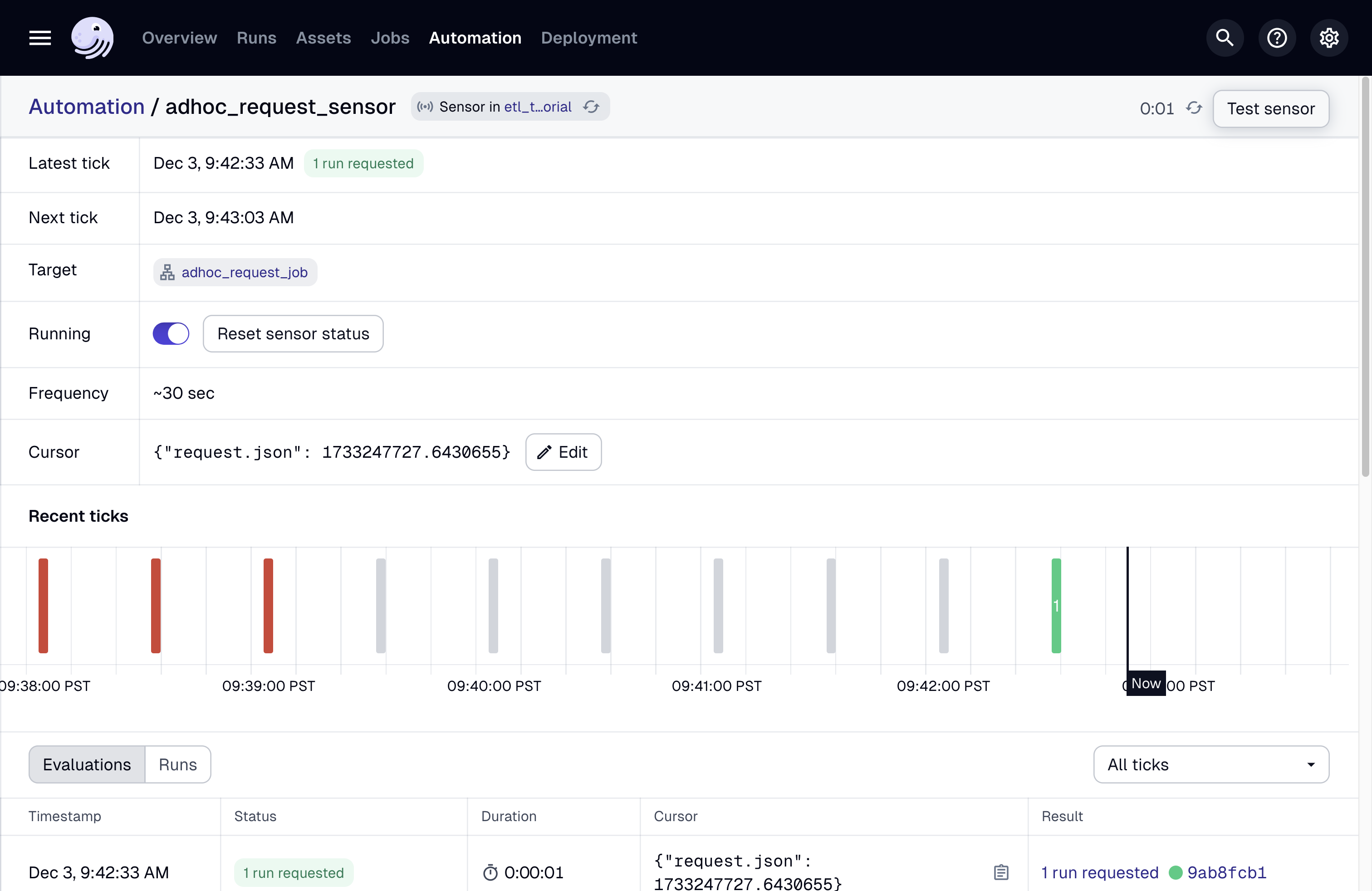The width and height of the screenshot is (1372, 891).
Task: Click the green successful tick bar
Action: [x=1056, y=605]
